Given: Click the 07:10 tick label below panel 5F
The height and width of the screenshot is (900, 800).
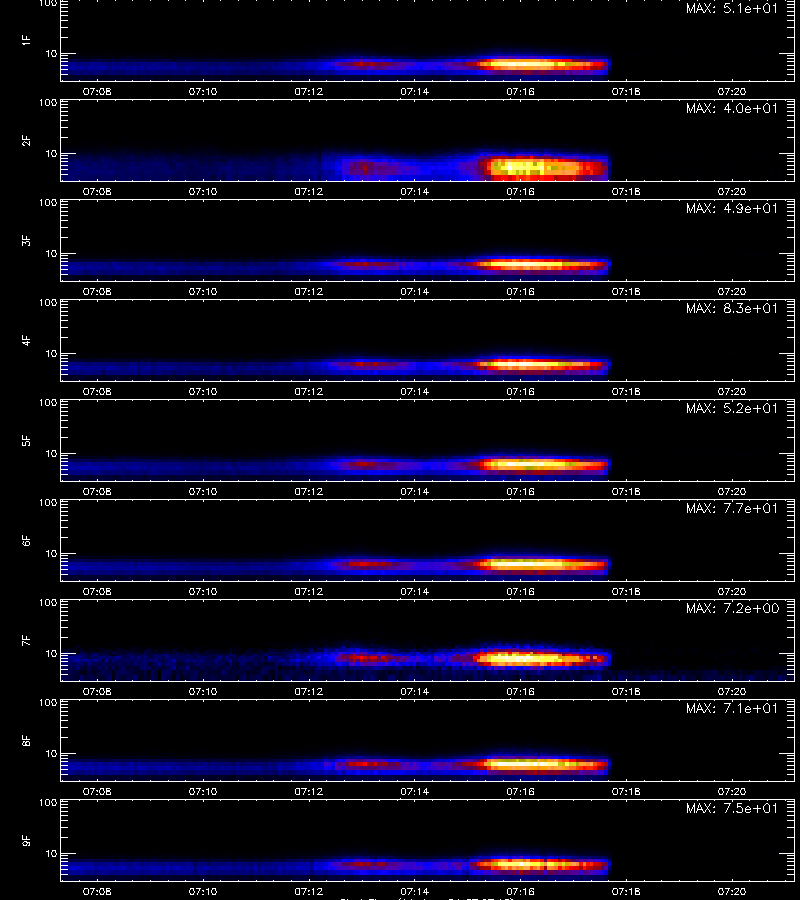Looking at the screenshot, I should point(203,491).
